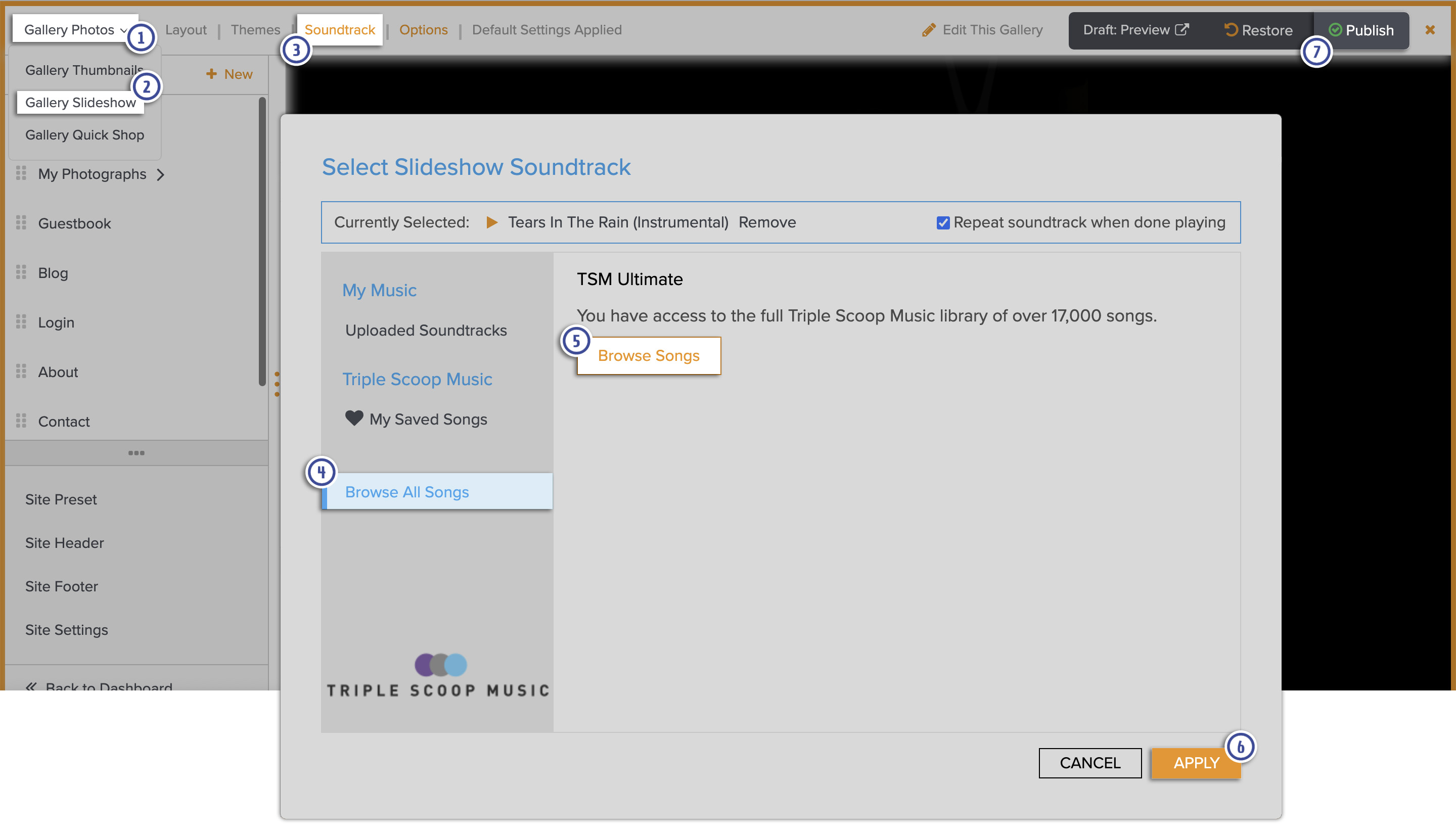Grab the drag handle beside Guestbook

click(x=21, y=223)
